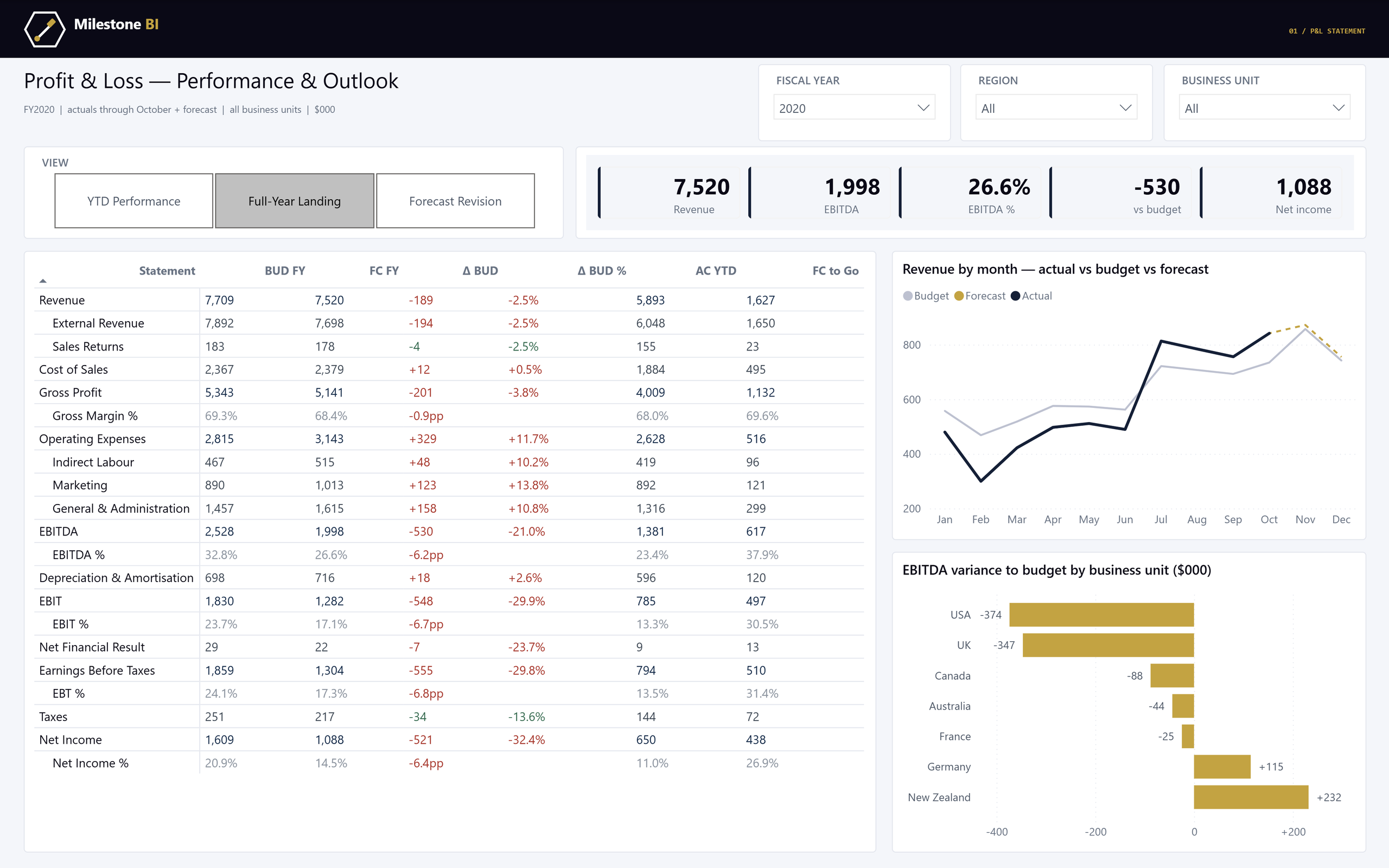
Task: Click the Net Income % row label
Action: (90, 763)
